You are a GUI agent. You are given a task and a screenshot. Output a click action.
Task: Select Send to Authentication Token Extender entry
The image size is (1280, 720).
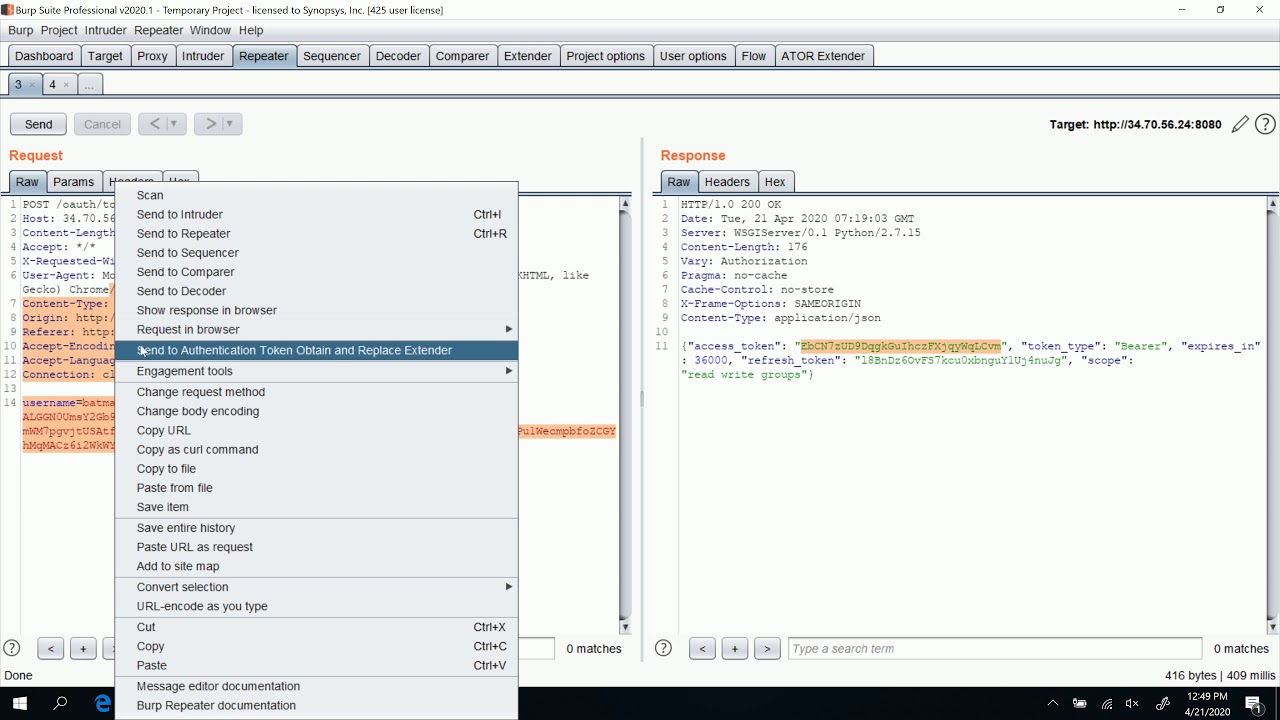pos(317,350)
